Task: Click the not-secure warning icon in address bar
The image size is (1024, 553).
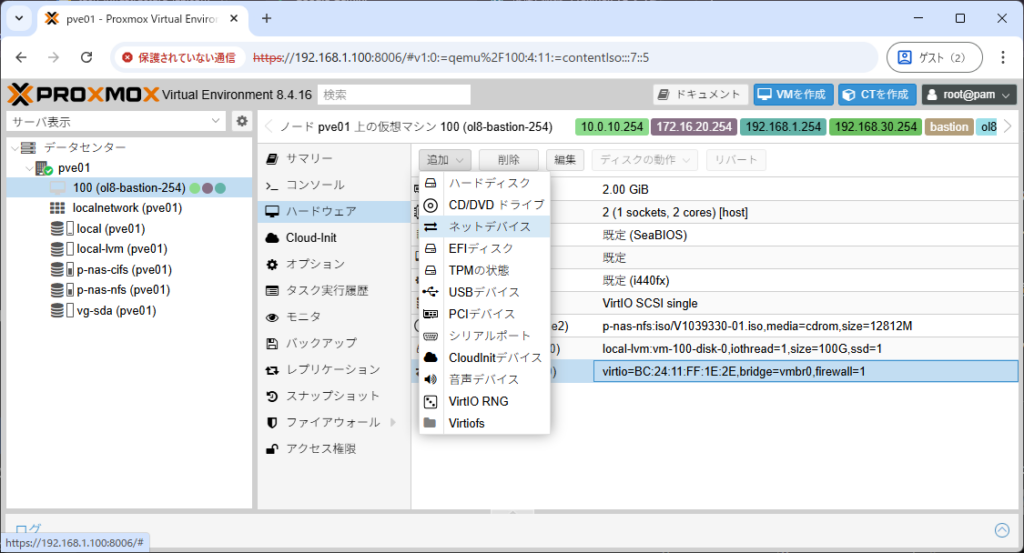Action: [127, 57]
